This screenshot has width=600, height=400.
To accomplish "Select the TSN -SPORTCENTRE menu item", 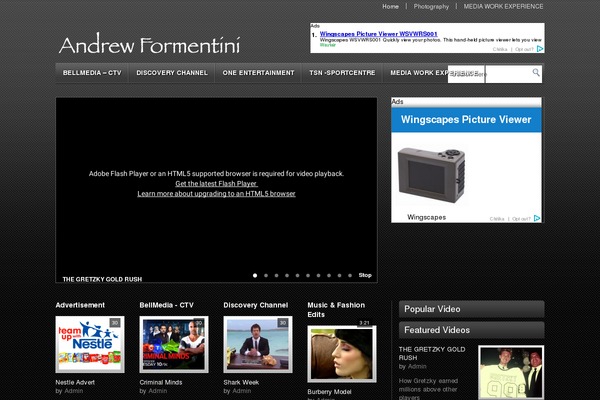I will [342, 73].
